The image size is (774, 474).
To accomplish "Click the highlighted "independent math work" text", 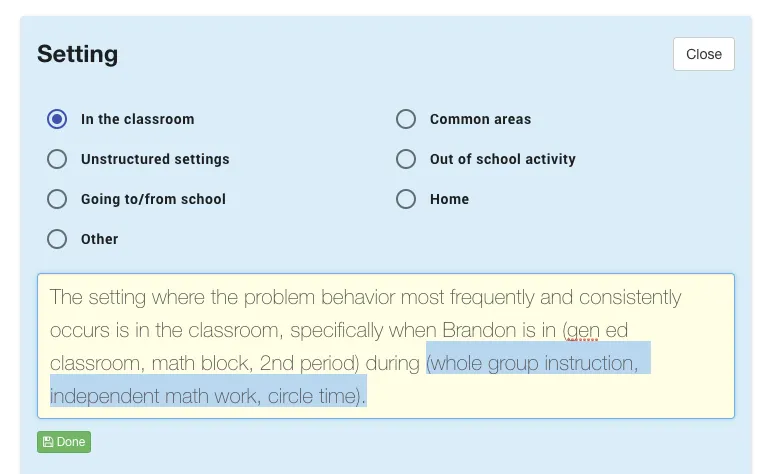I will (155, 395).
